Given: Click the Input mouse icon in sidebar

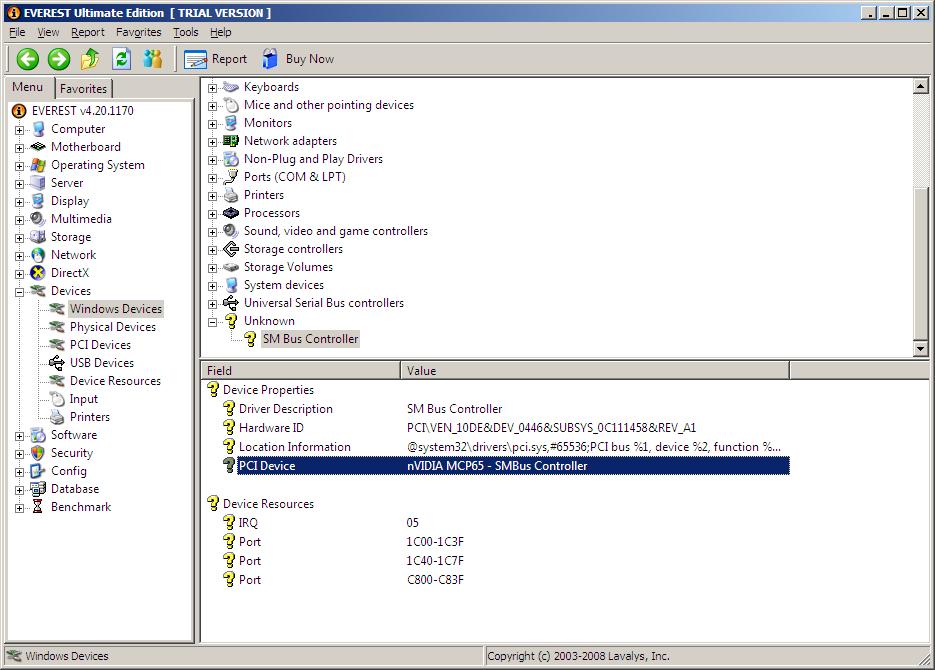Looking at the screenshot, I should (57, 399).
